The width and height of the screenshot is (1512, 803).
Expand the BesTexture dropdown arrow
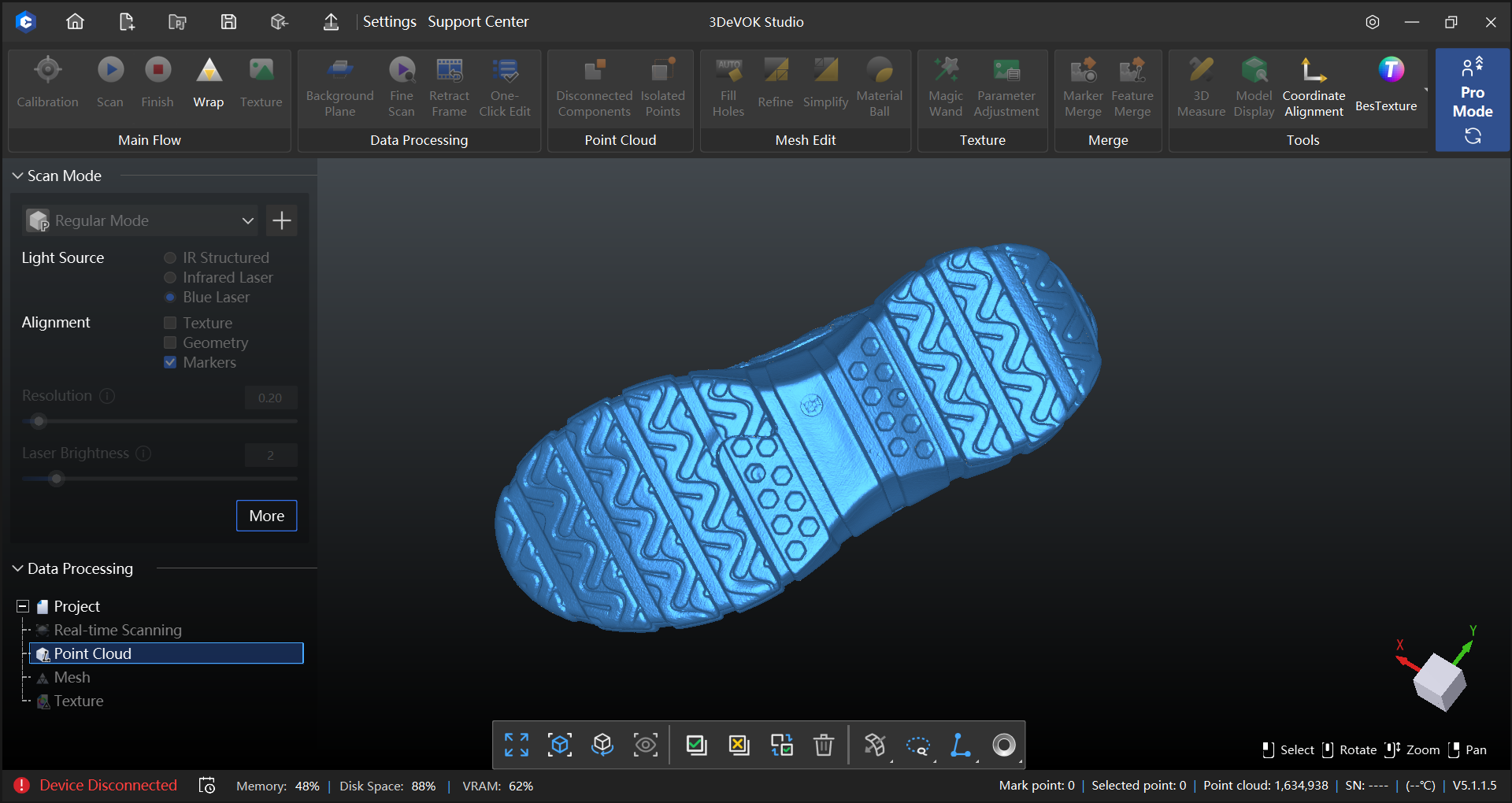point(1425,90)
